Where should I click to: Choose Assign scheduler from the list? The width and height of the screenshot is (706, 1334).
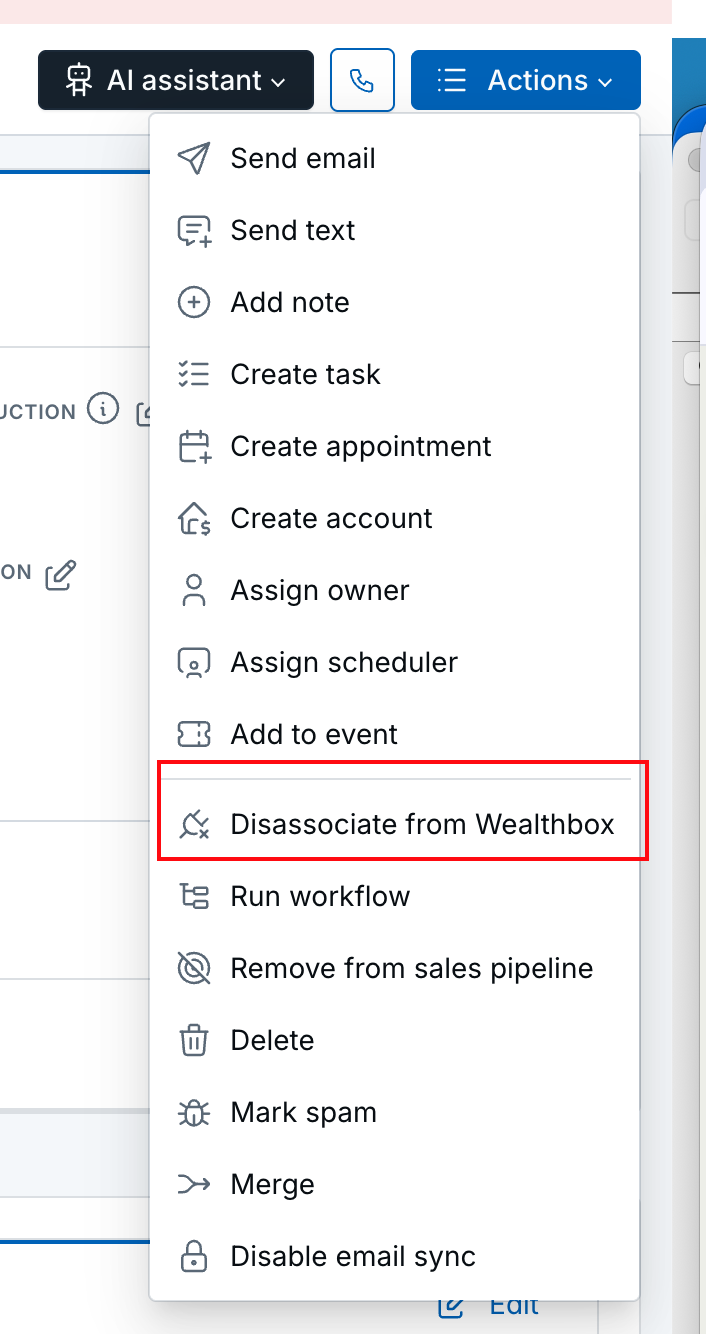343,662
